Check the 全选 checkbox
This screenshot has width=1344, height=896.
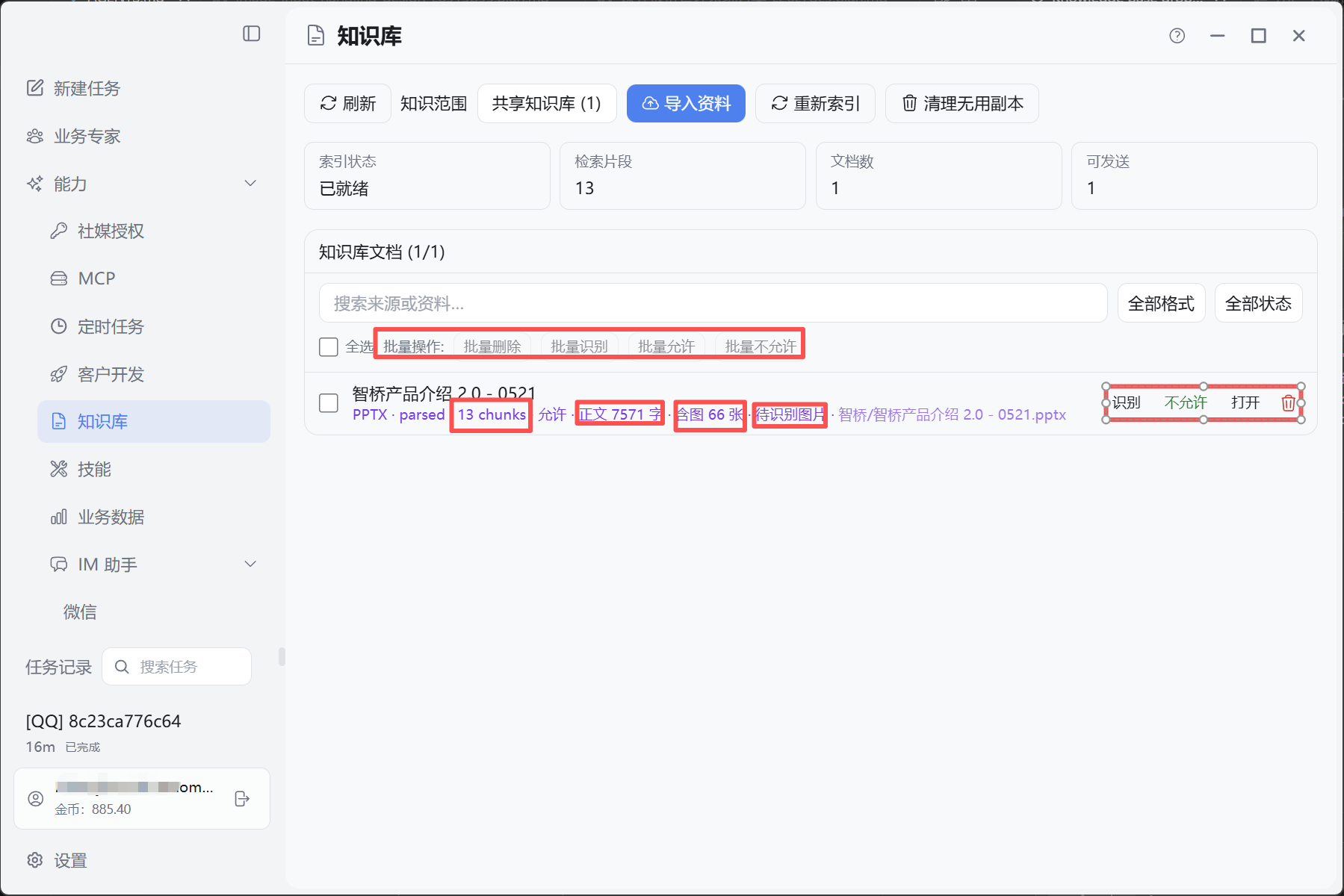[x=329, y=346]
